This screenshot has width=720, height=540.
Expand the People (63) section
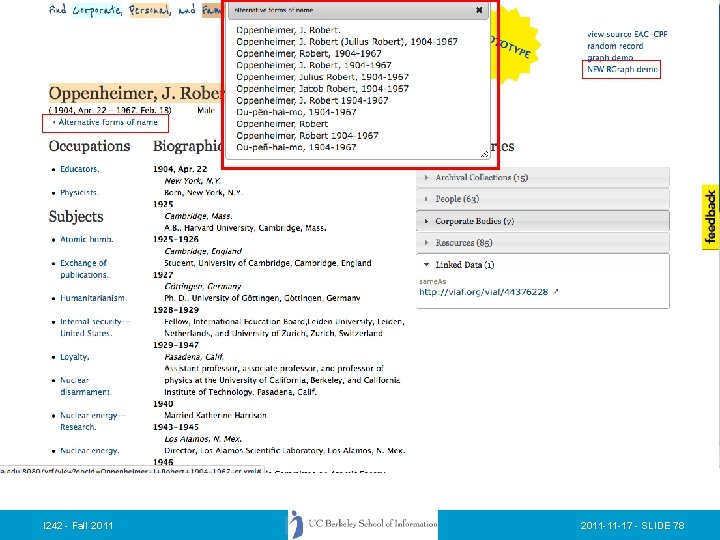(543, 199)
